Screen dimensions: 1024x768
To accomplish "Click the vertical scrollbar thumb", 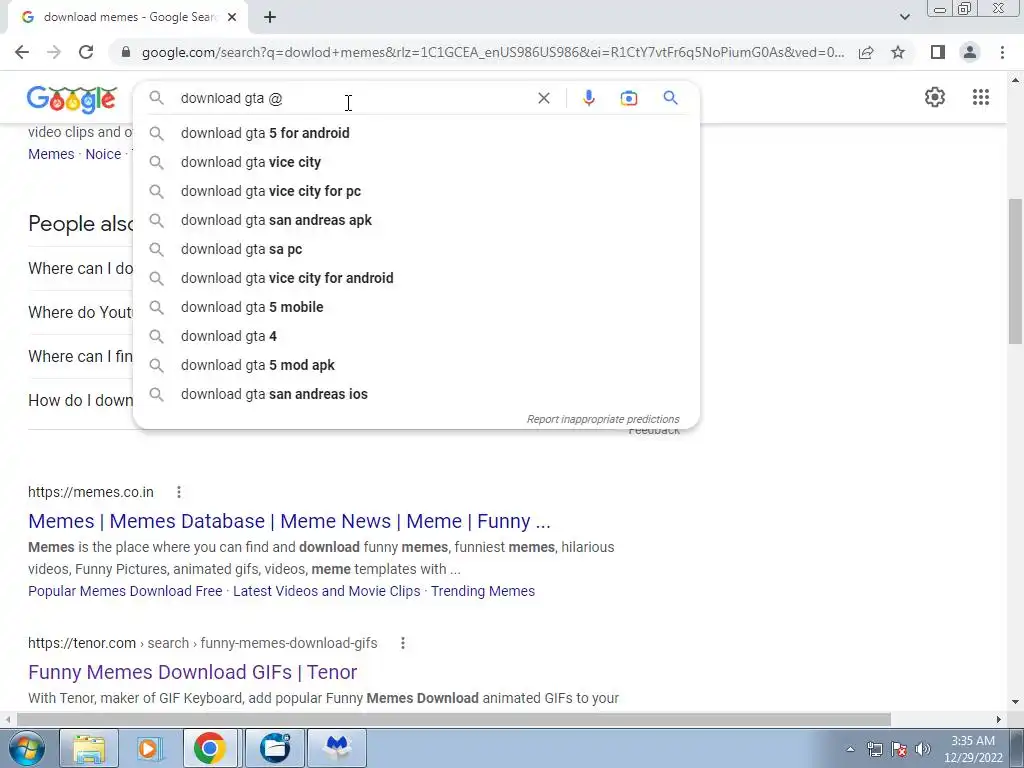I will [x=1015, y=271].
